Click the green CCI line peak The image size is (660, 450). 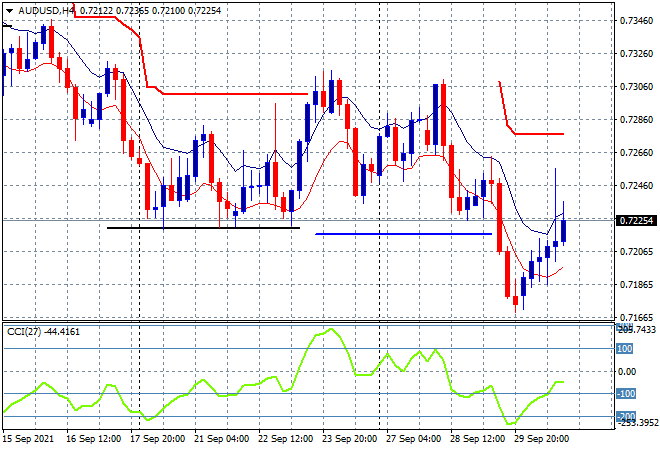[331, 329]
